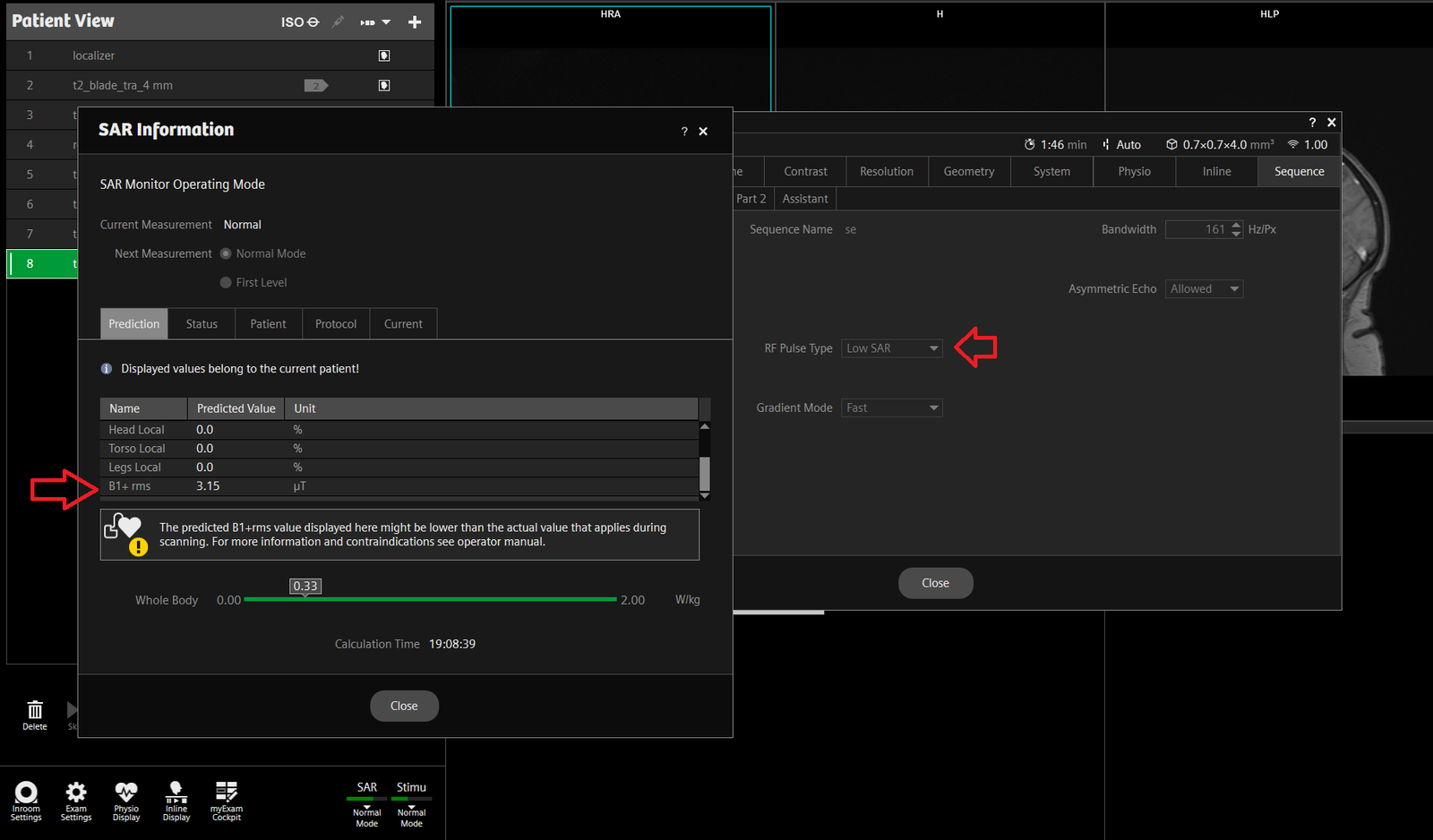This screenshot has width=1433, height=840.
Task: Open Physio Display heart icon
Action: (x=126, y=800)
